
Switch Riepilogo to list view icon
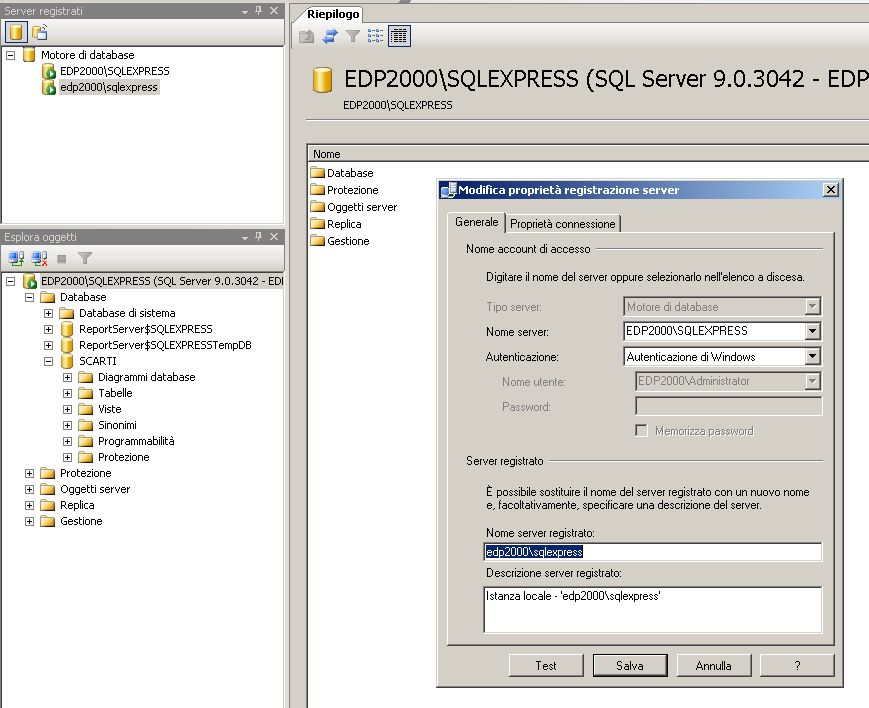click(x=375, y=37)
